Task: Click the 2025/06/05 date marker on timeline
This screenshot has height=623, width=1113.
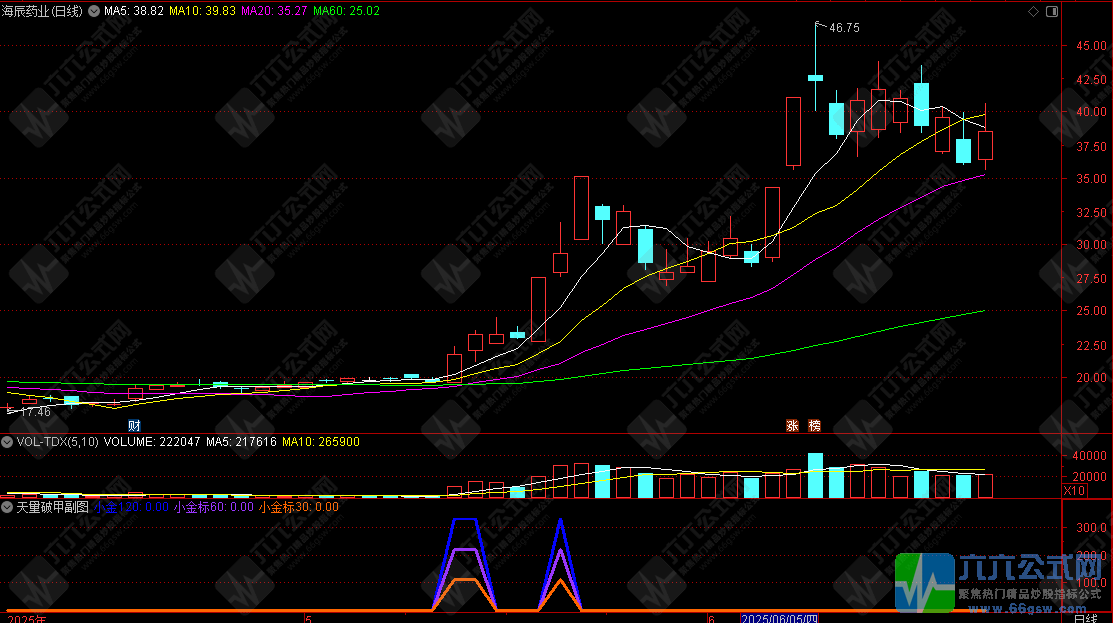Action: tap(779, 619)
